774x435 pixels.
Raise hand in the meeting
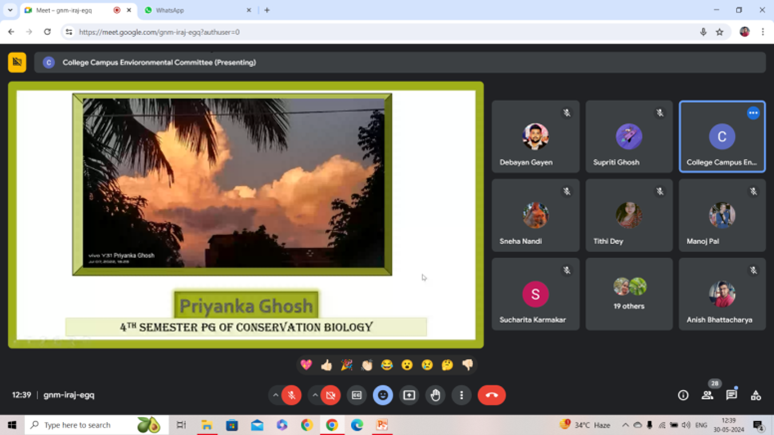(x=435, y=395)
